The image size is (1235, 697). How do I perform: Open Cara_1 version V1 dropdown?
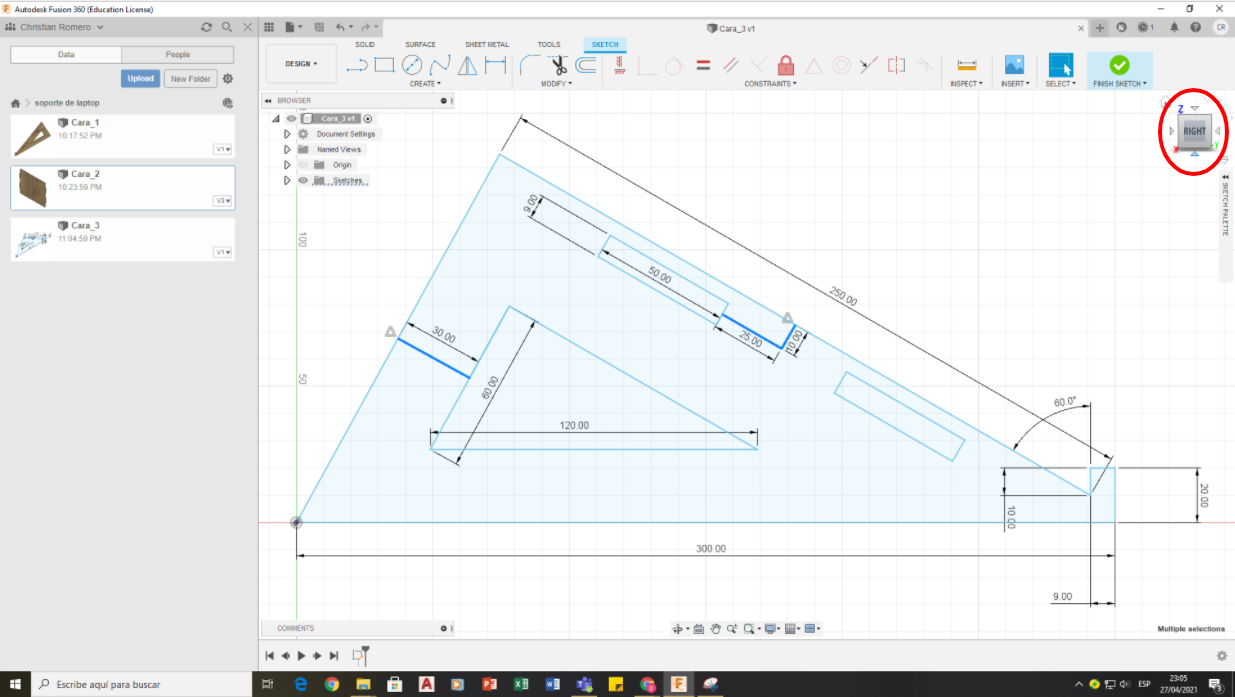223,149
